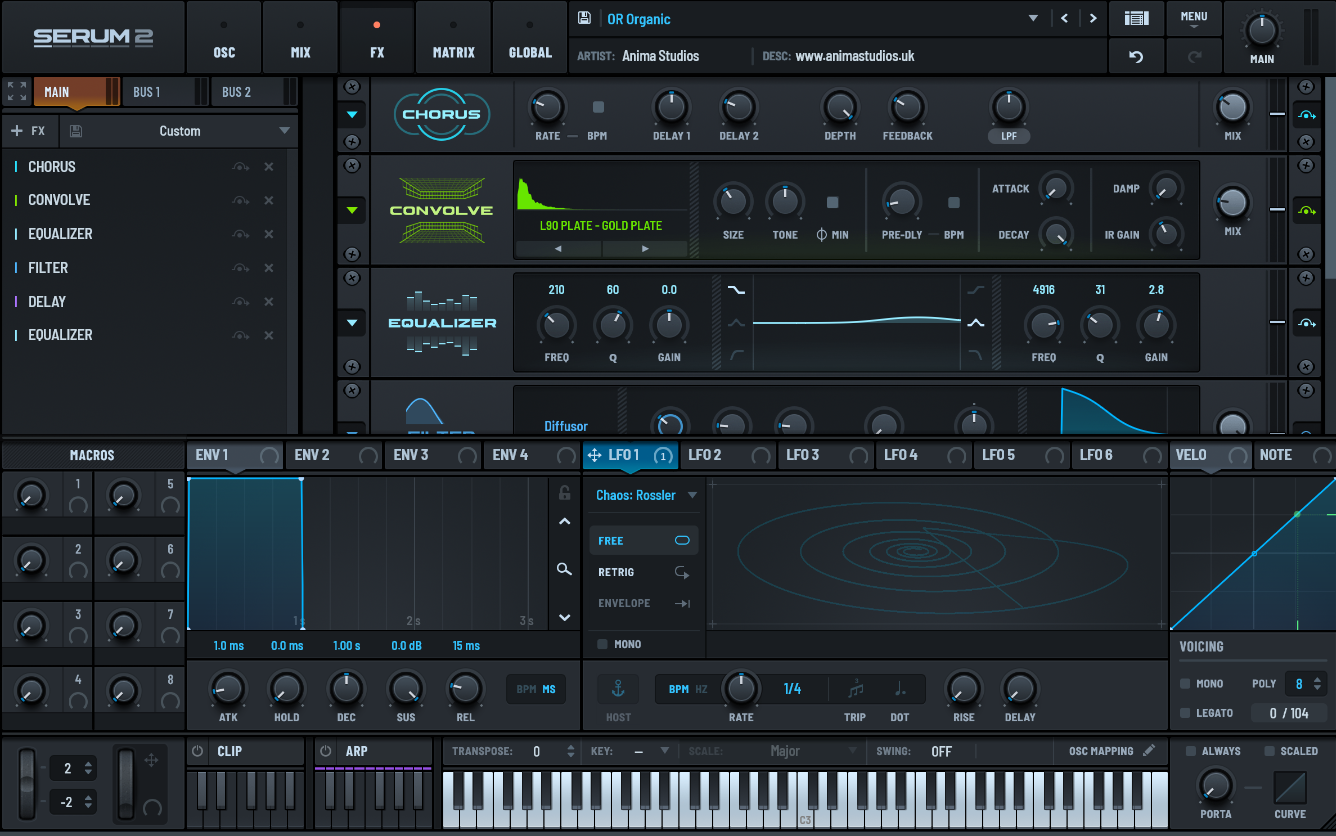Click the MAIN volume knob

(1261, 29)
